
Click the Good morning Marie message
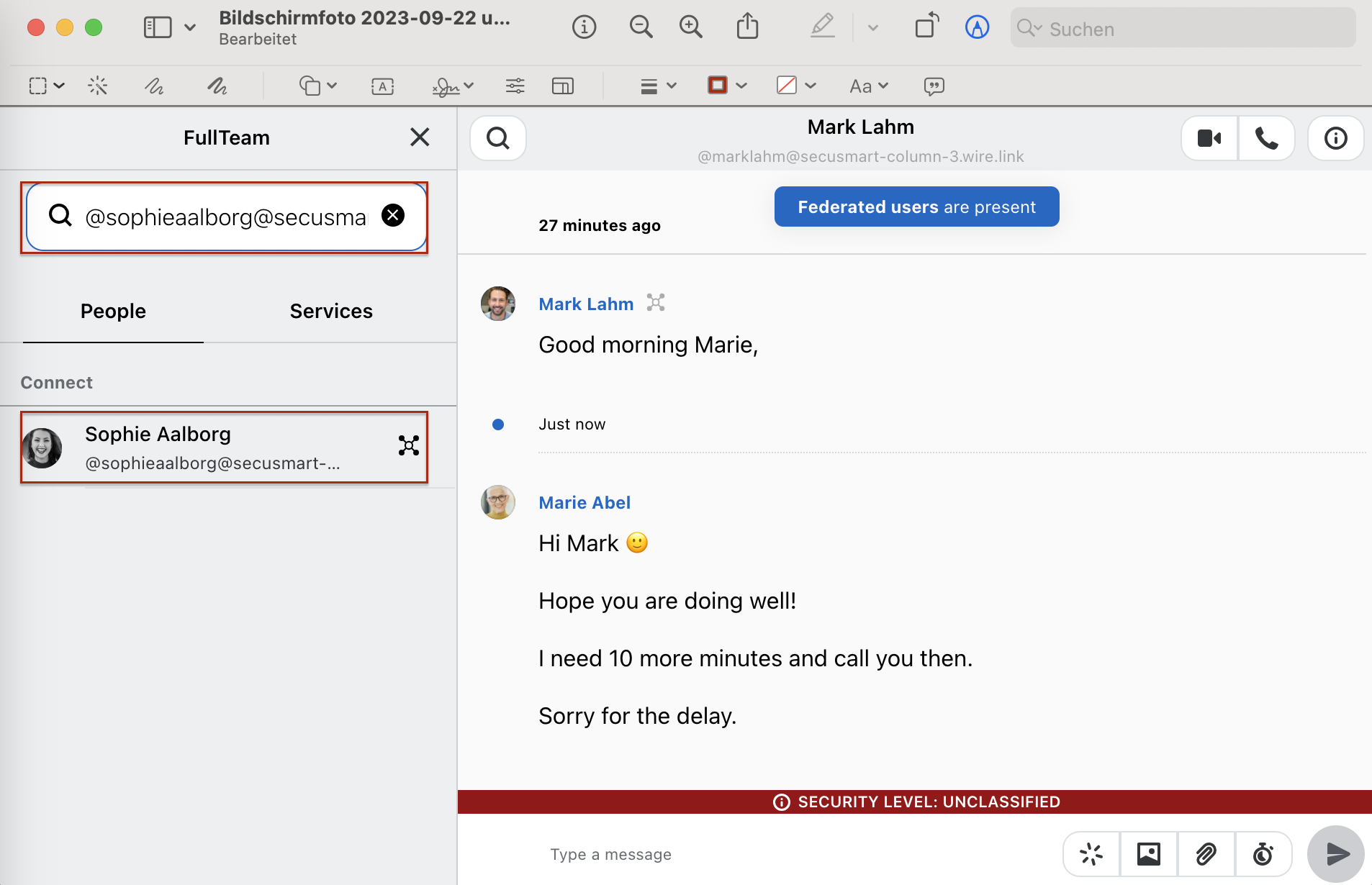(649, 345)
